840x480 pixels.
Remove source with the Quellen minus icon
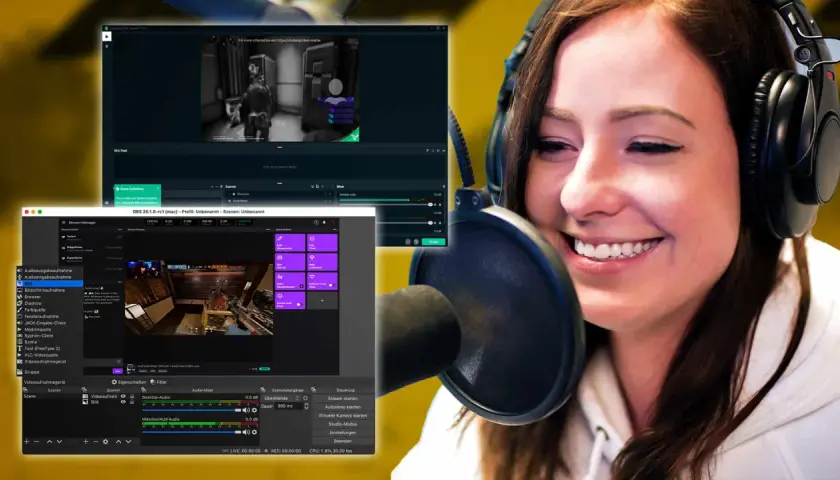(x=95, y=441)
